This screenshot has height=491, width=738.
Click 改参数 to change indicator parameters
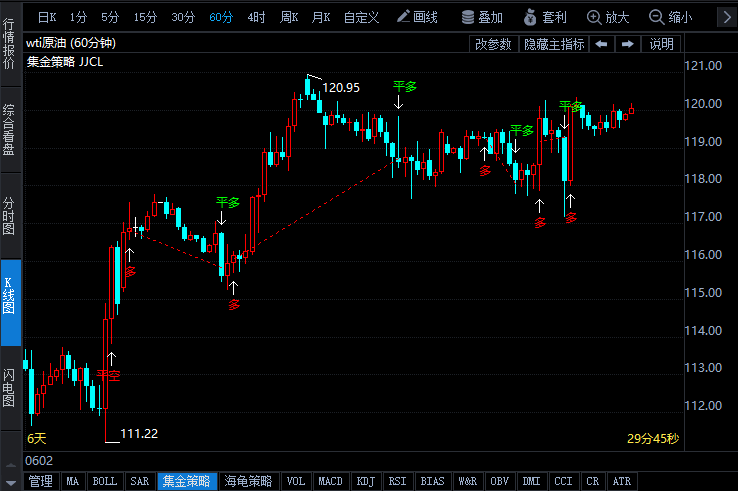493,44
